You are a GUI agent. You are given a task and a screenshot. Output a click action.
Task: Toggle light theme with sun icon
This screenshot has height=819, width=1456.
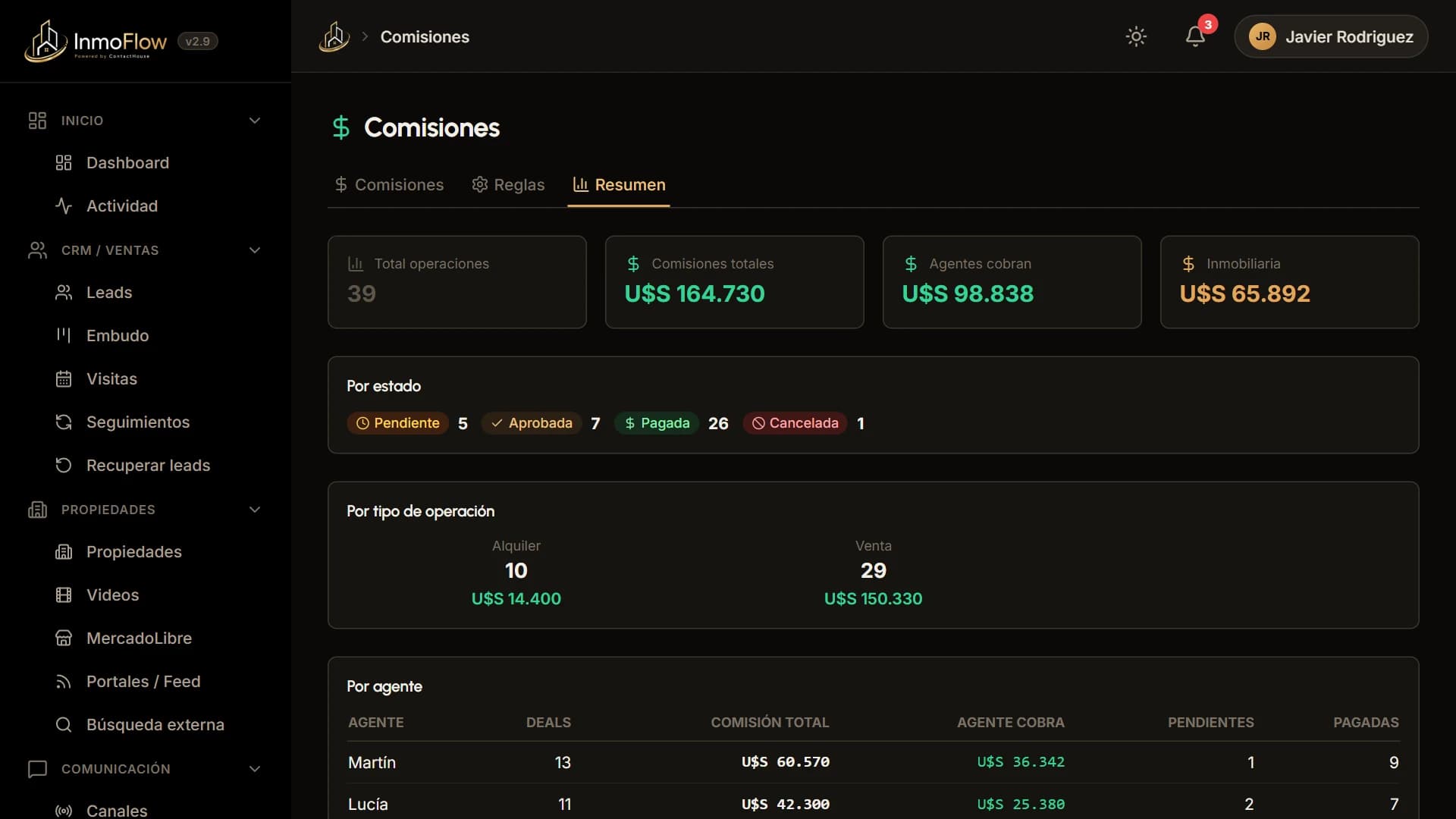point(1136,36)
